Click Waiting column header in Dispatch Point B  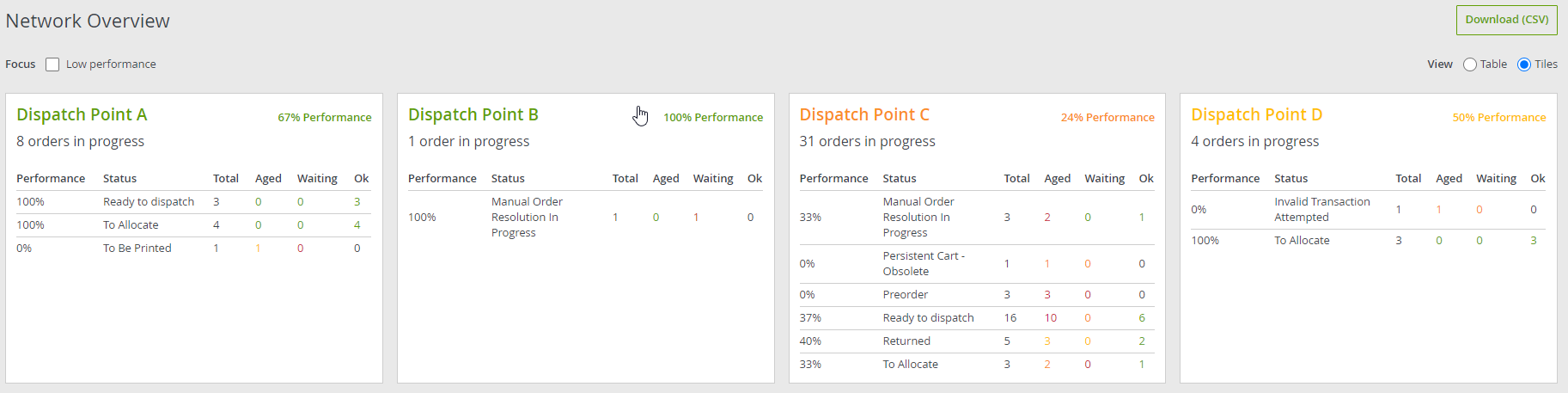(713, 178)
